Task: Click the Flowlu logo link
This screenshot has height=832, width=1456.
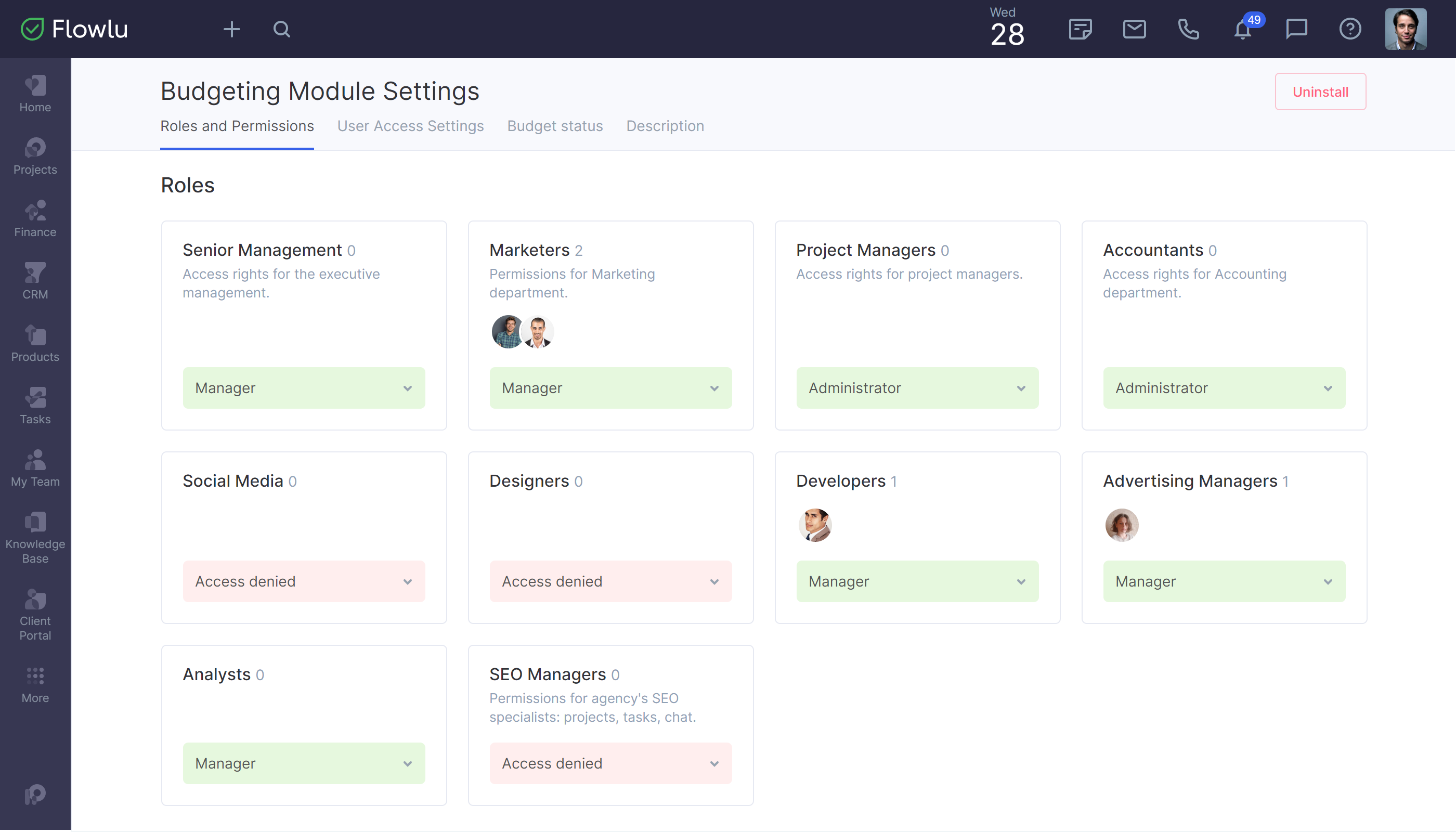Action: [74, 29]
